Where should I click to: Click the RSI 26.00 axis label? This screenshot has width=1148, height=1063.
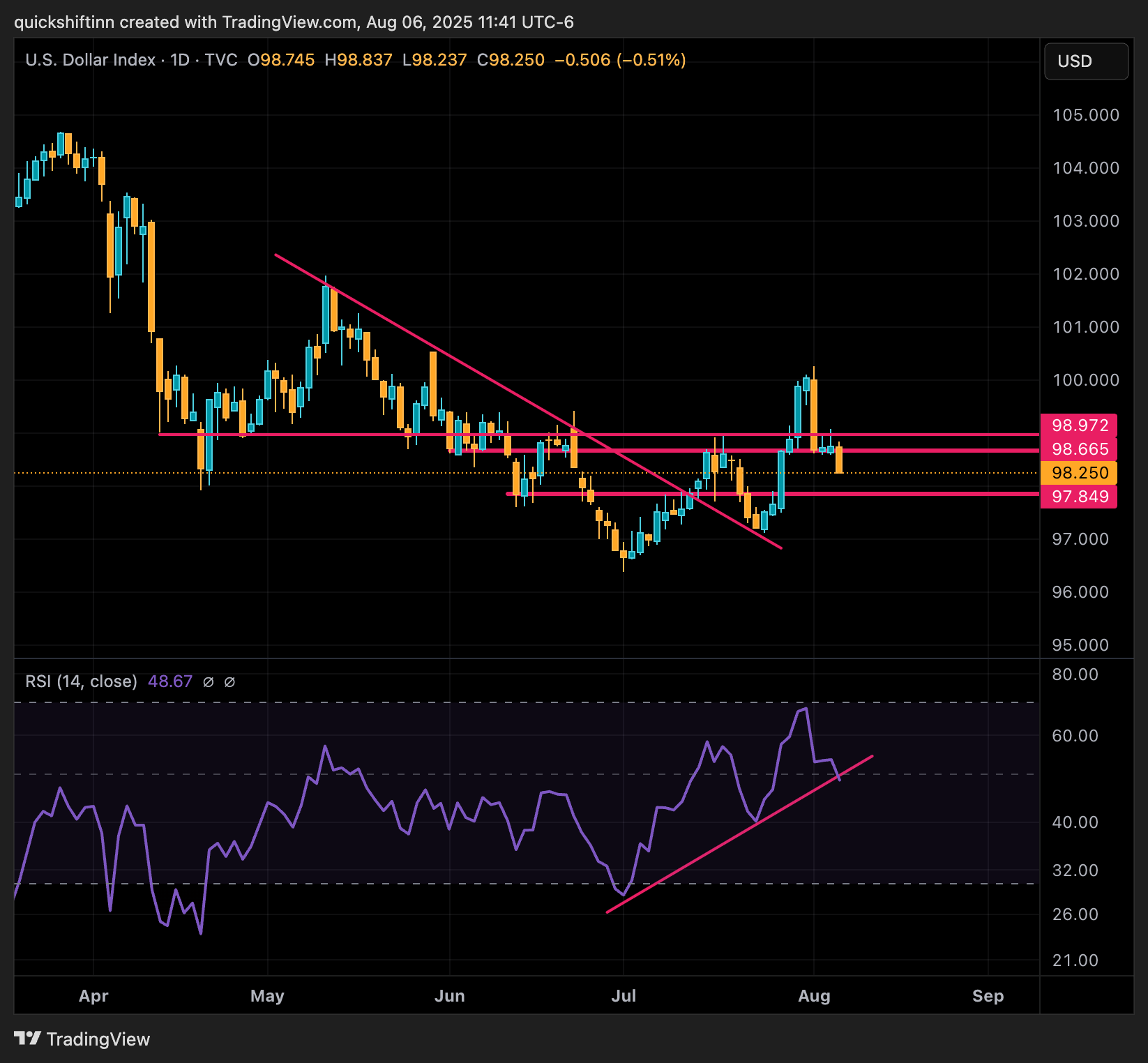pos(1075,914)
